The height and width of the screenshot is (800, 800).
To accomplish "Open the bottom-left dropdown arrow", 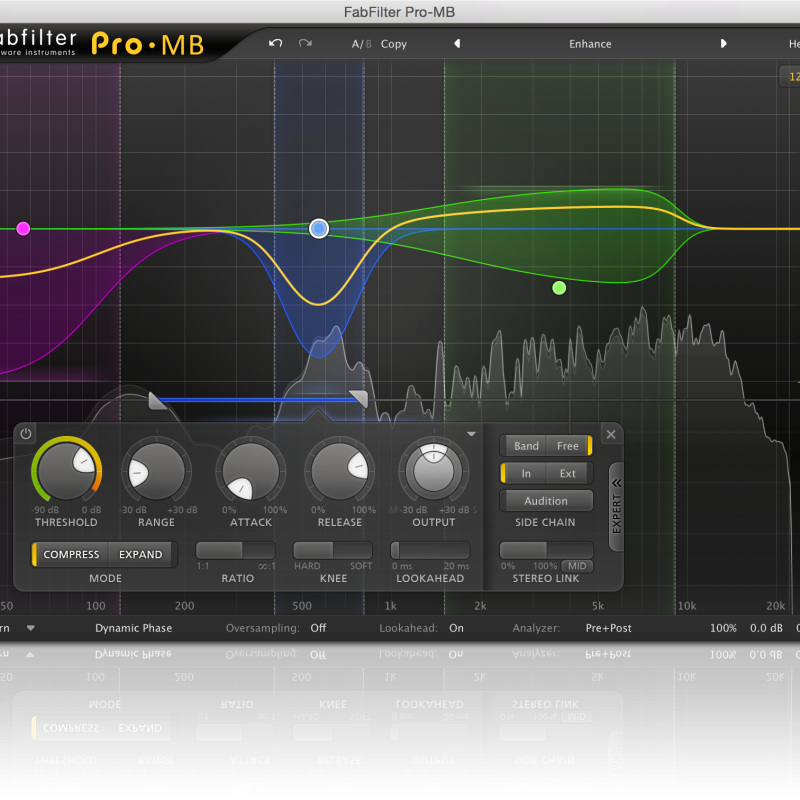I will (31, 628).
